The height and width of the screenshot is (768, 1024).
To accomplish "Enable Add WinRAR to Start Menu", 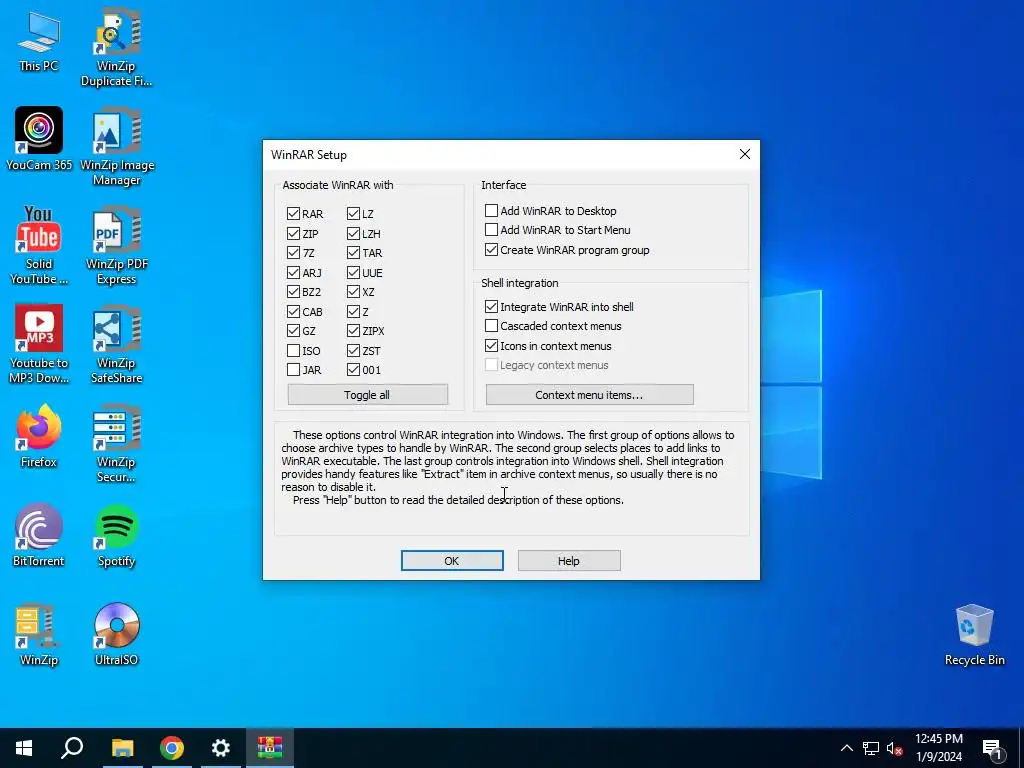I will [x=491, y=230].
